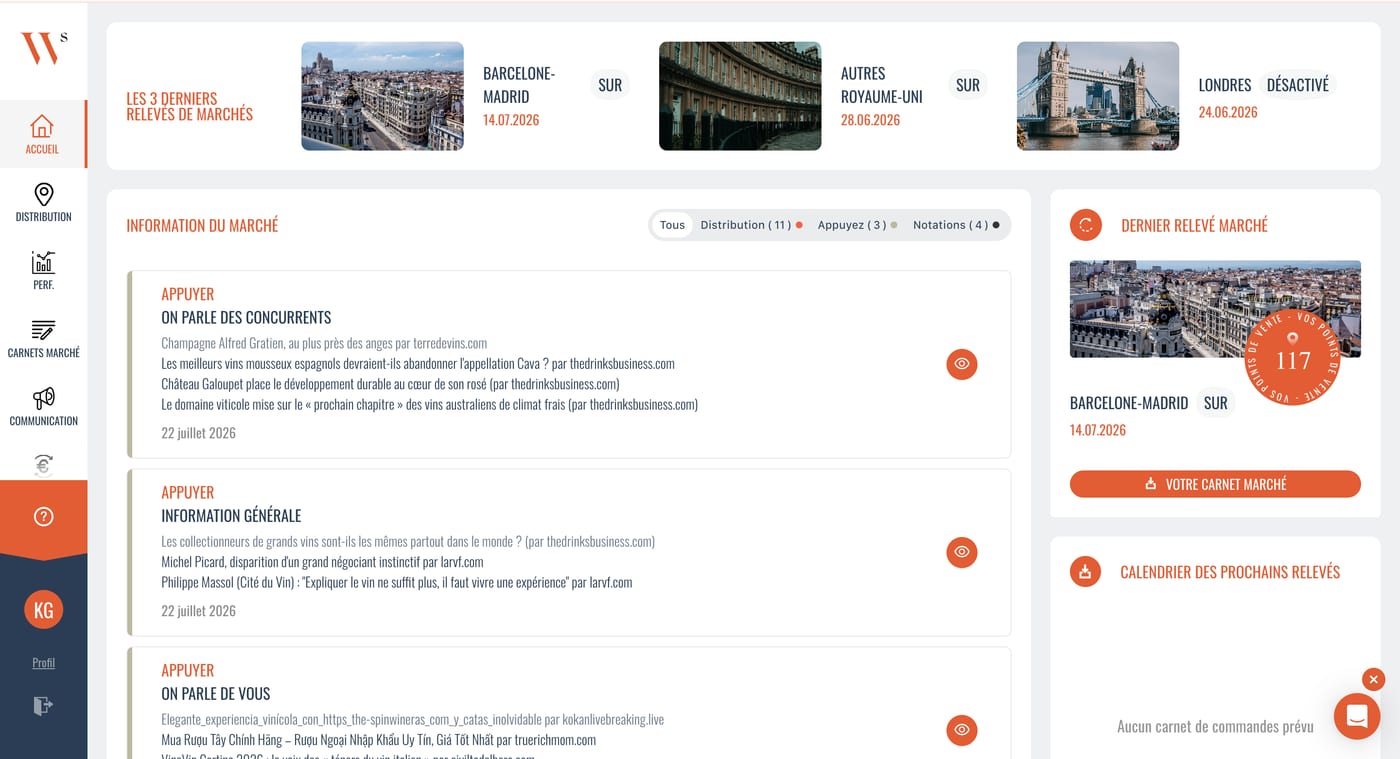This screenshot has height=759, width=1400.
Task: Click the On parle des concurrents heading
Action: (x=246, y=317)
